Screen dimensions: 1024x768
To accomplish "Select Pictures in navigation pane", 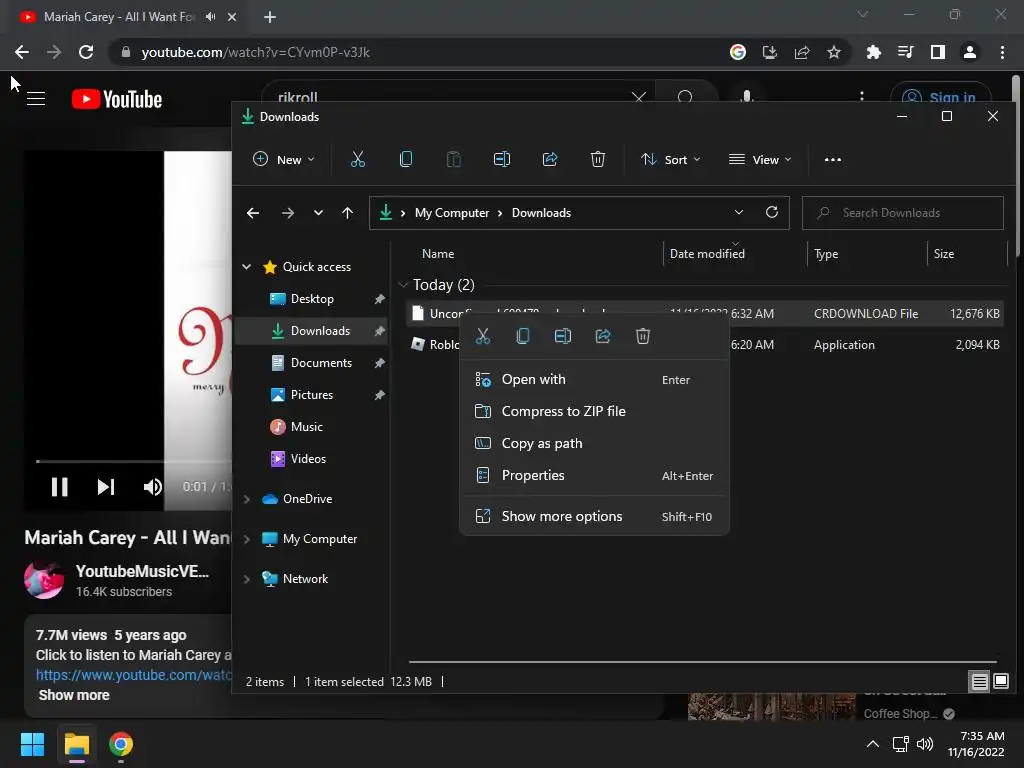I will click(312, 394).
